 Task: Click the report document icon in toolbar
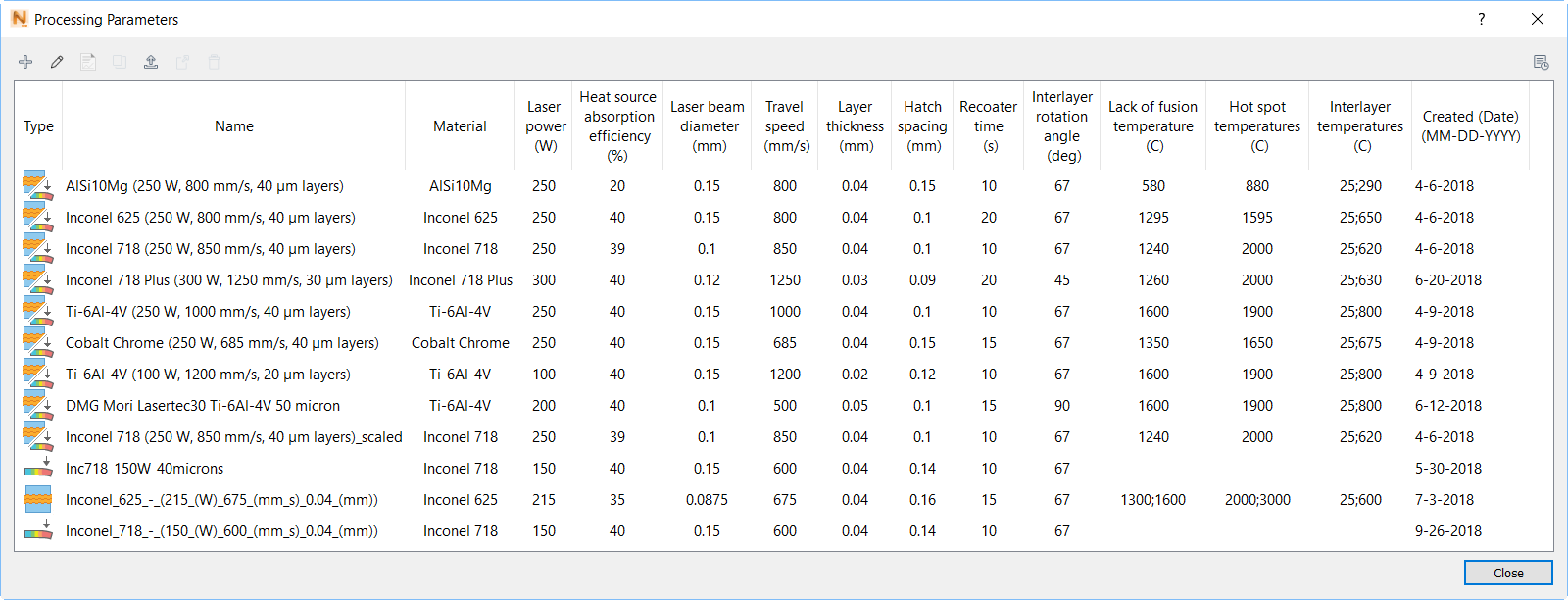[x=88, y=62]
